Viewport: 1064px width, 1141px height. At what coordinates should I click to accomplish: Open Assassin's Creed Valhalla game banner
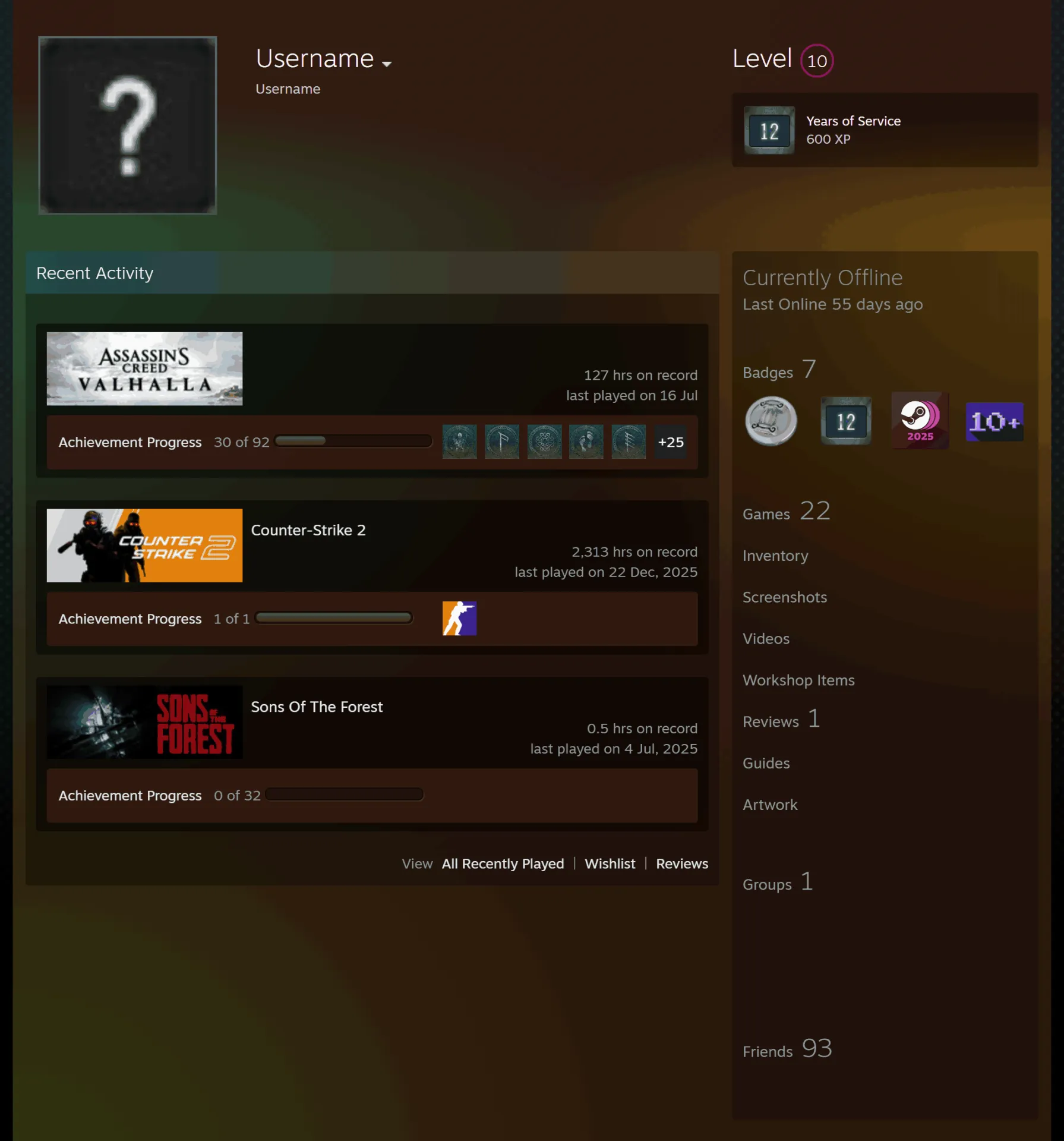pyautogui.click(x=144, y=368)
